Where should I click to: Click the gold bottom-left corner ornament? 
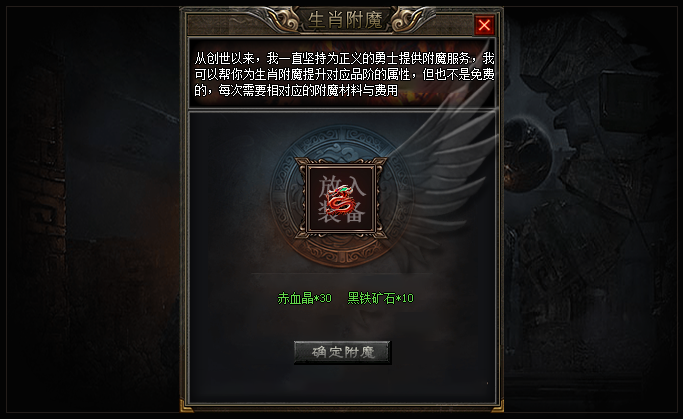click(x=187, y=405)
